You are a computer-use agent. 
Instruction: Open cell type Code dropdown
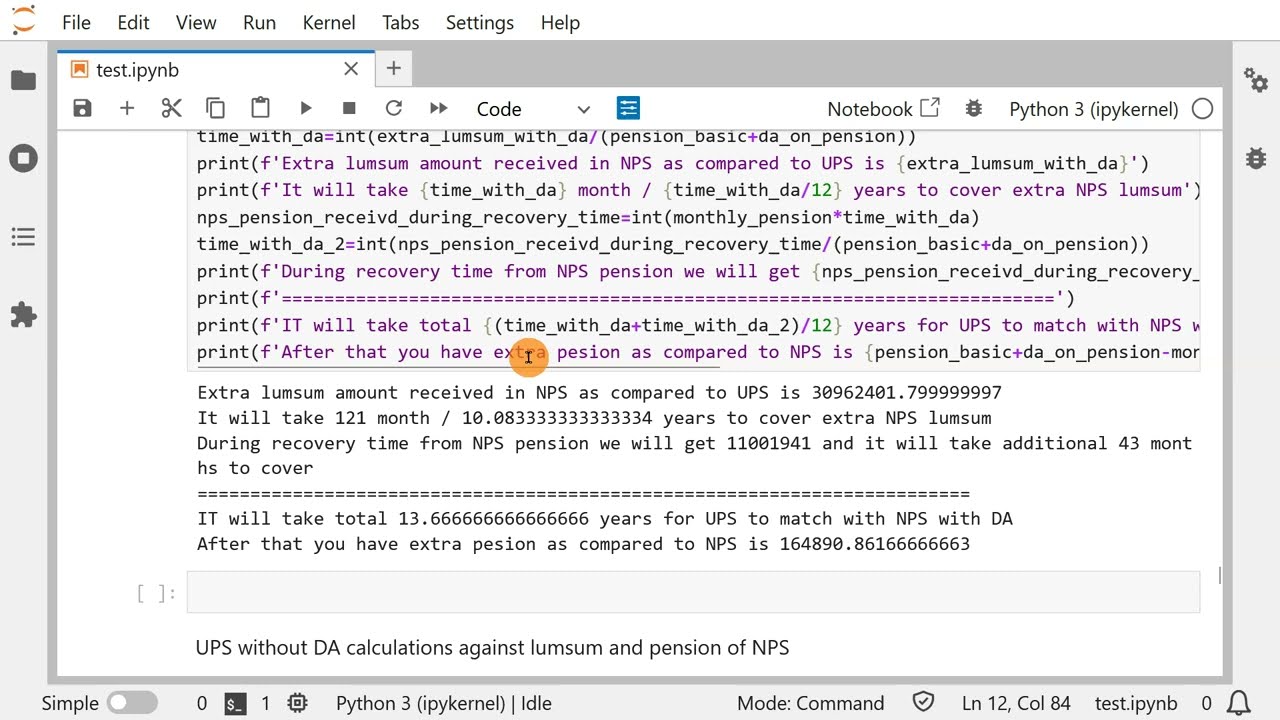pos(533,109)
